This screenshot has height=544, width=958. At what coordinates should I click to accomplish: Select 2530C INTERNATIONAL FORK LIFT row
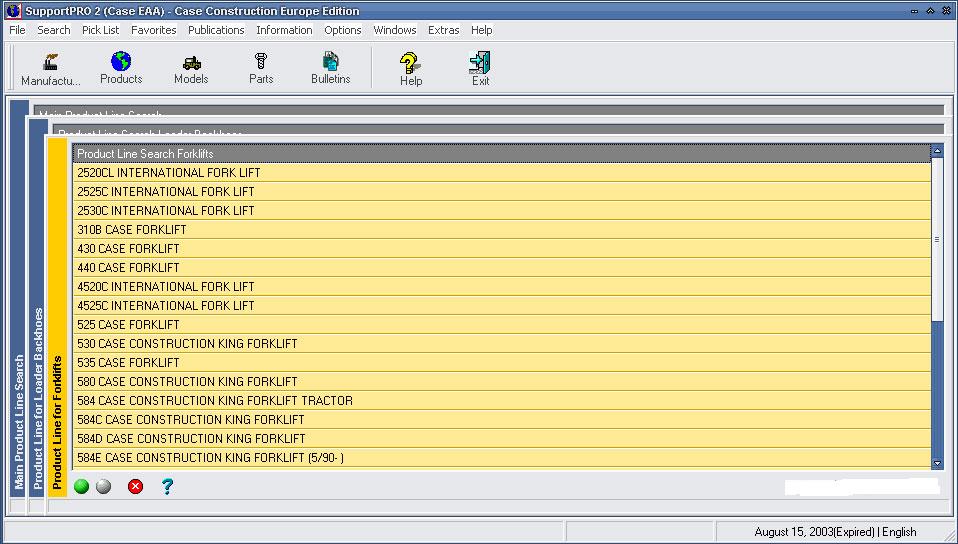click(x=502, y=210)
